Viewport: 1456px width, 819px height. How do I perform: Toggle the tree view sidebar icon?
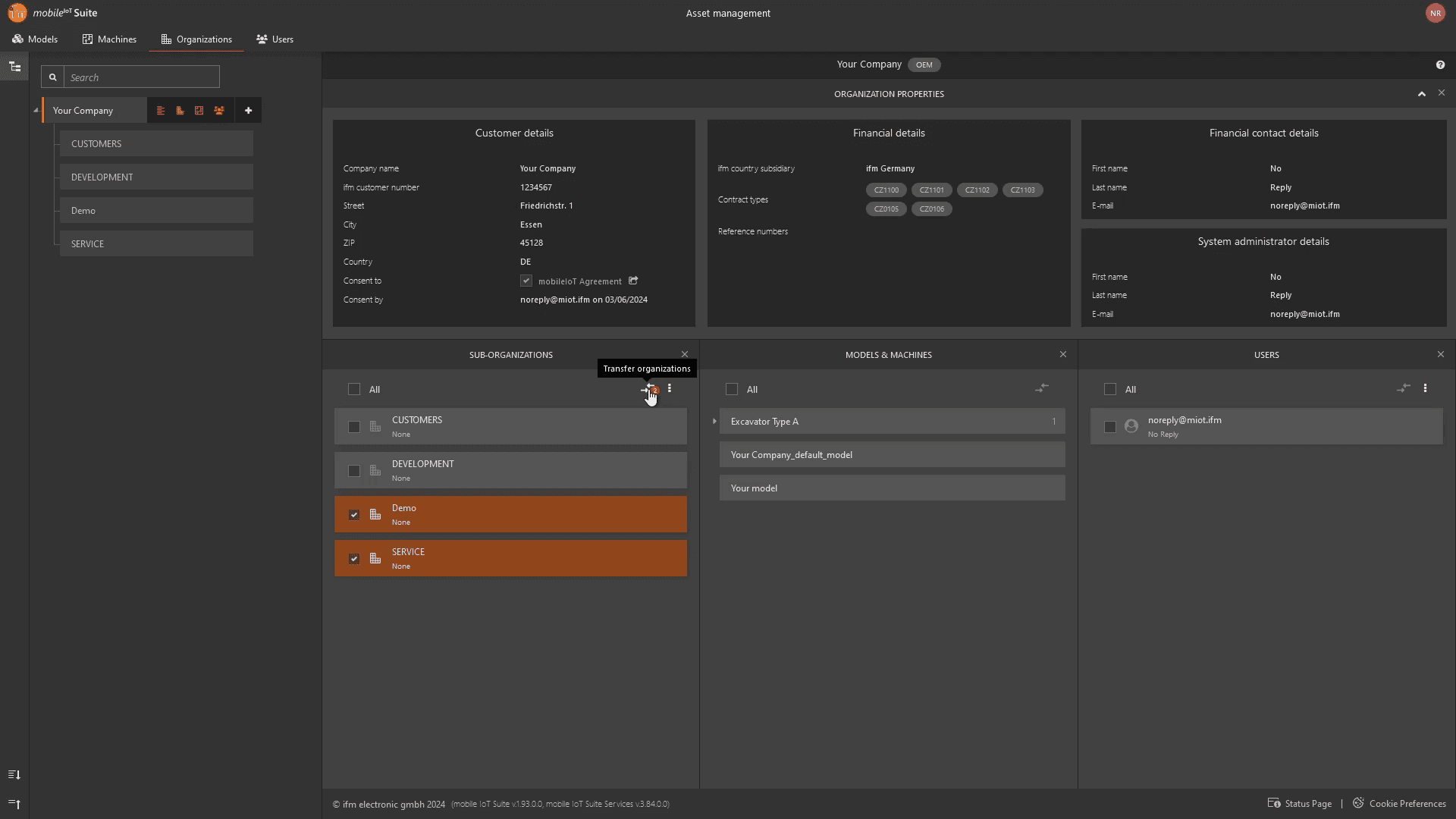pyautogui.click(x=14, y=67)
